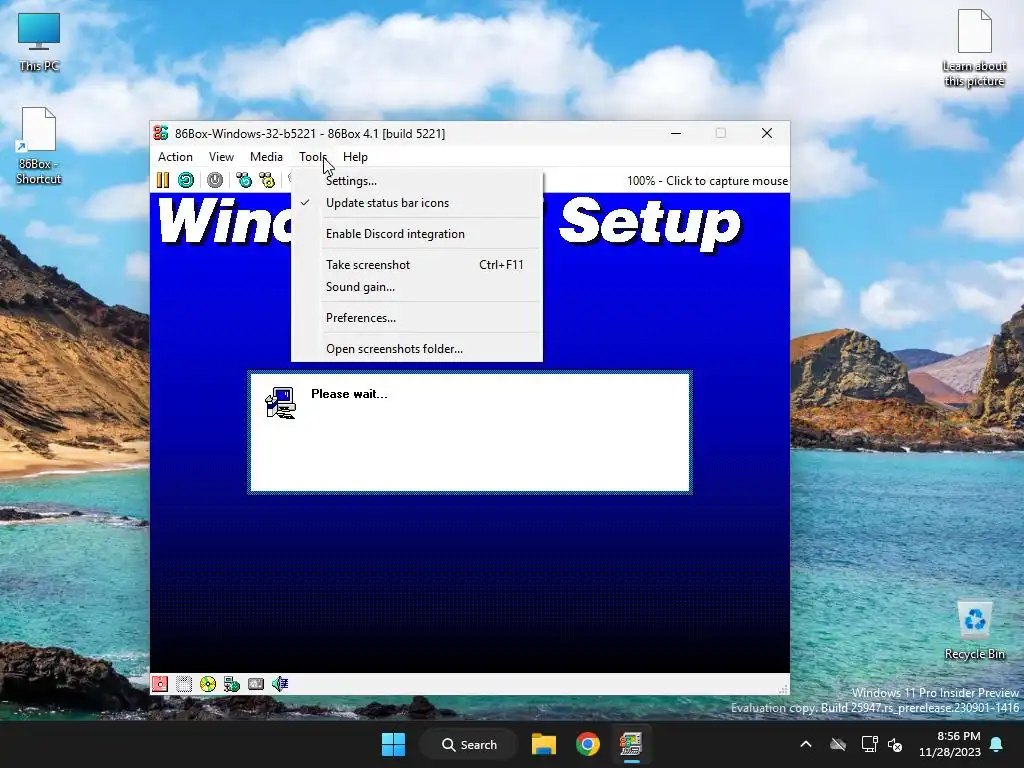
Task: Open Preferences... from Tools menu
Action: point(417,318)
